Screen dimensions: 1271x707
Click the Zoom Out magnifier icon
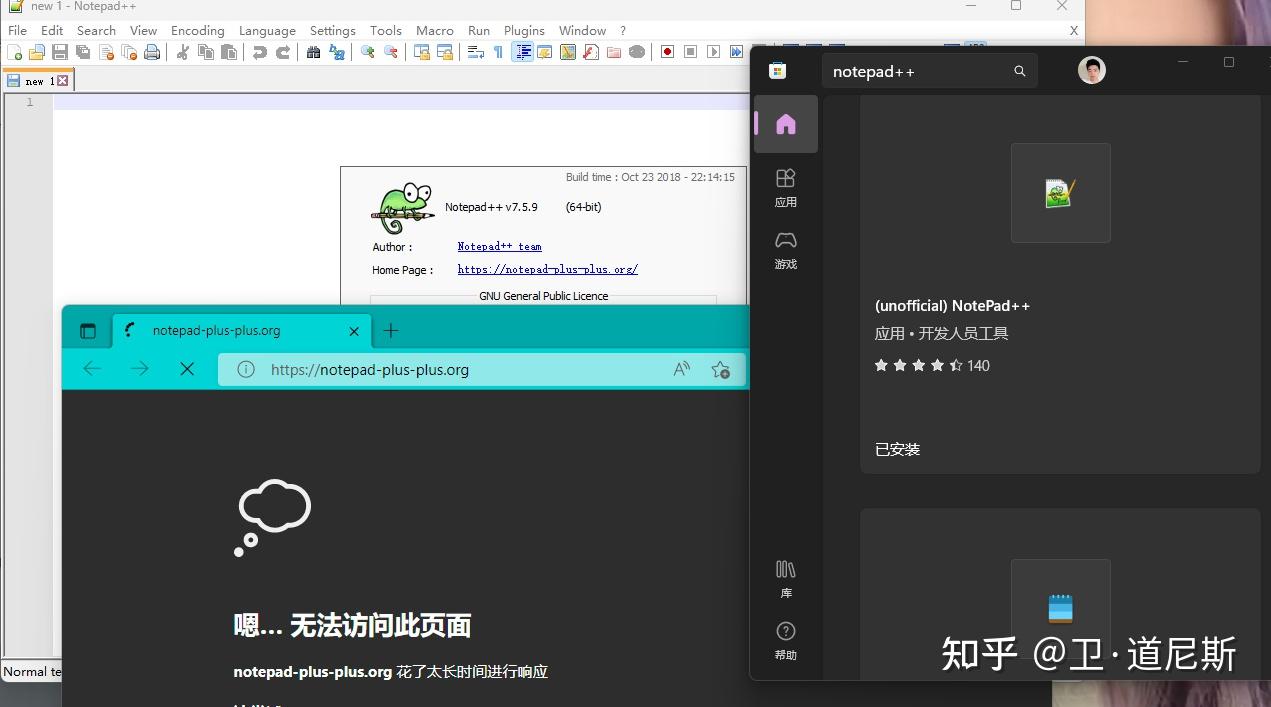pos(391,52)
